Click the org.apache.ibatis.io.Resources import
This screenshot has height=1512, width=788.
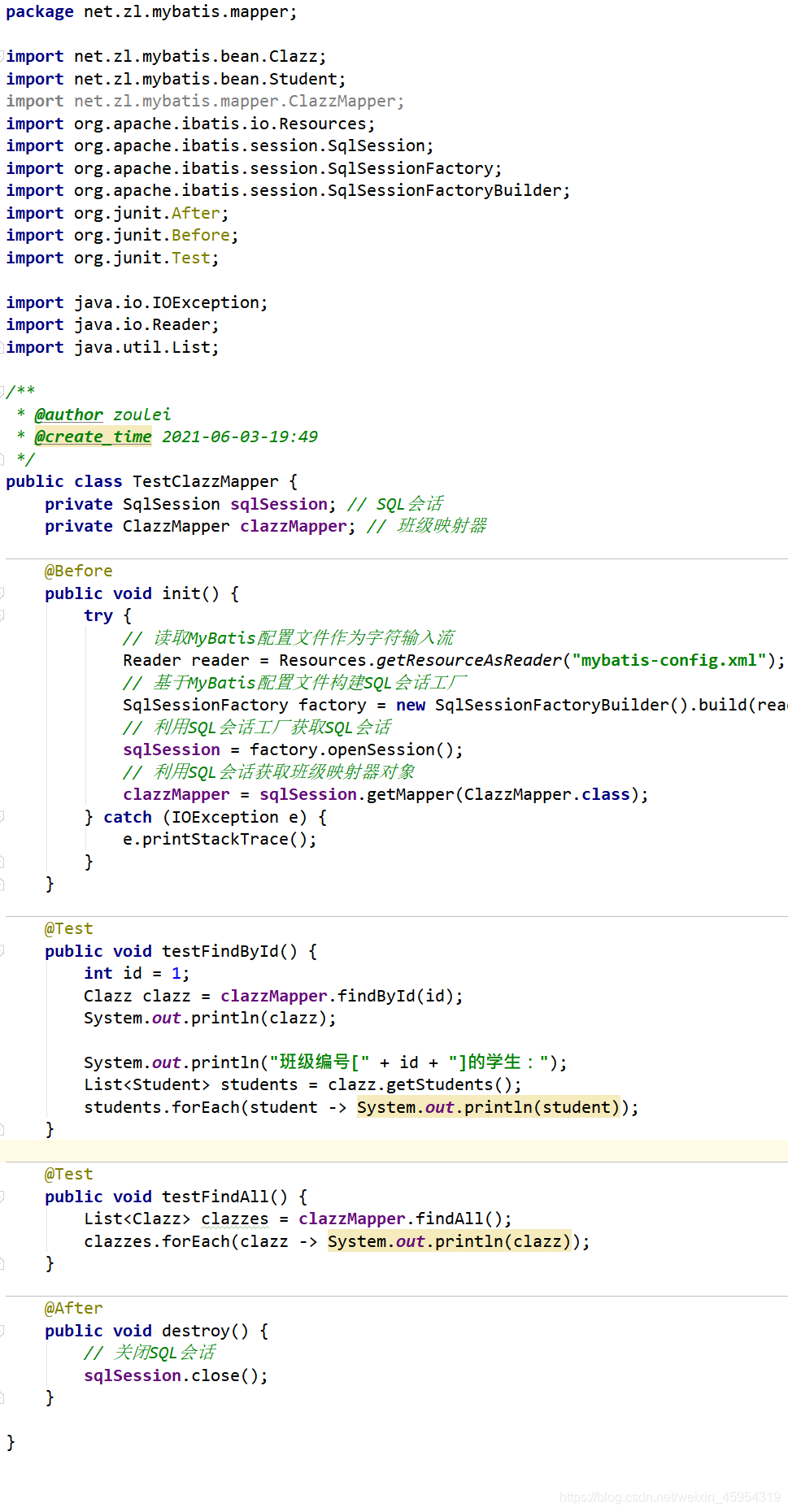tap(190, 124)
